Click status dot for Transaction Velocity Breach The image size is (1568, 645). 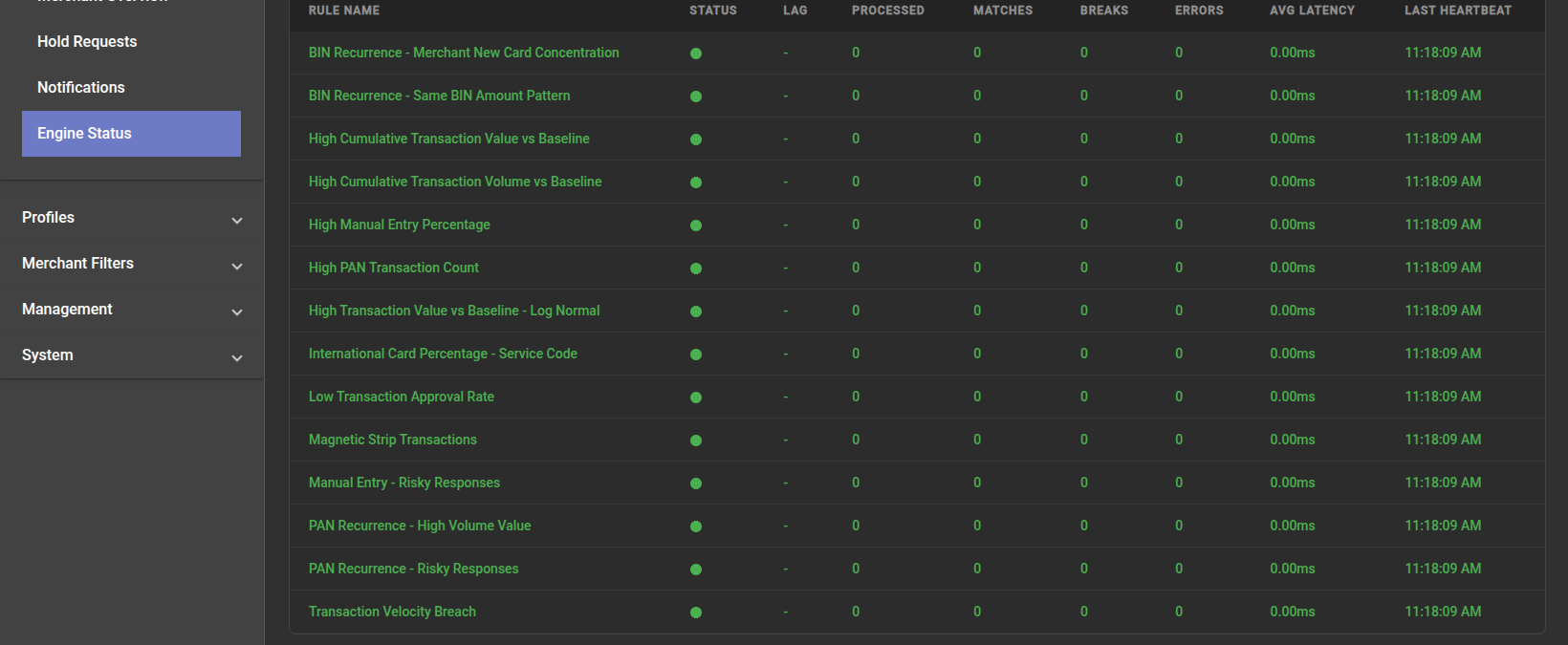(x=696, y=613)
